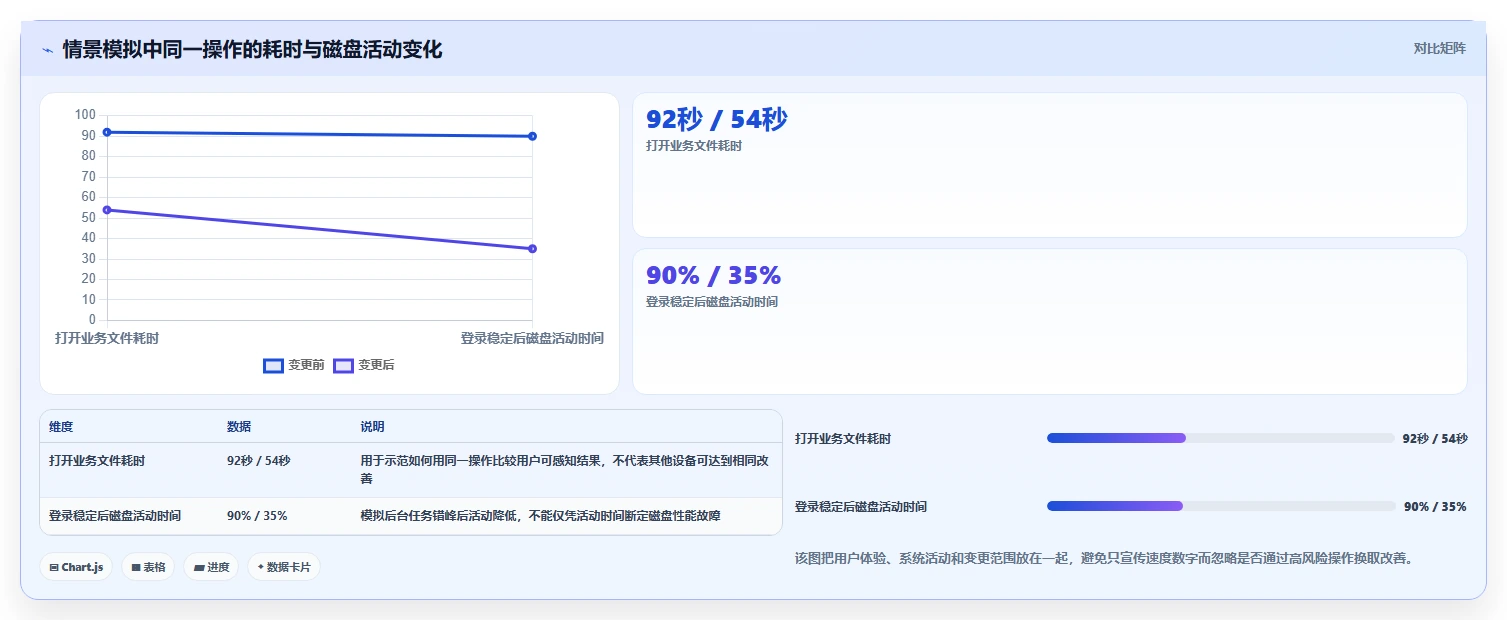Click the 90% / 35% table data cell
1507x620 pixels.
257,516
